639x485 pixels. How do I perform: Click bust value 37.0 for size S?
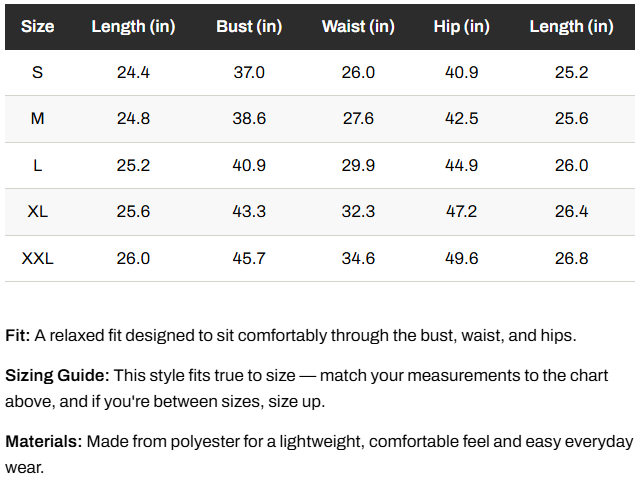coord(249,73)
